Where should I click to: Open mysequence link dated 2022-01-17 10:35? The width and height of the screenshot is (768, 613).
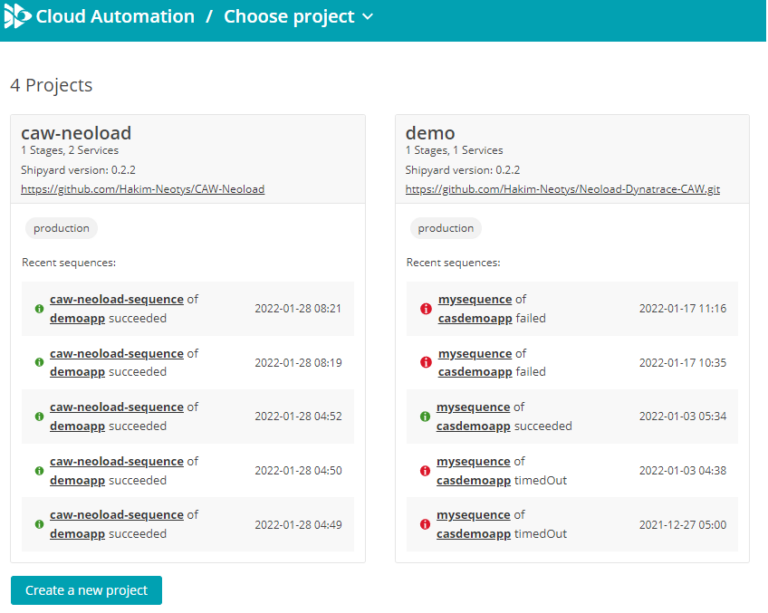coord(475,354)
